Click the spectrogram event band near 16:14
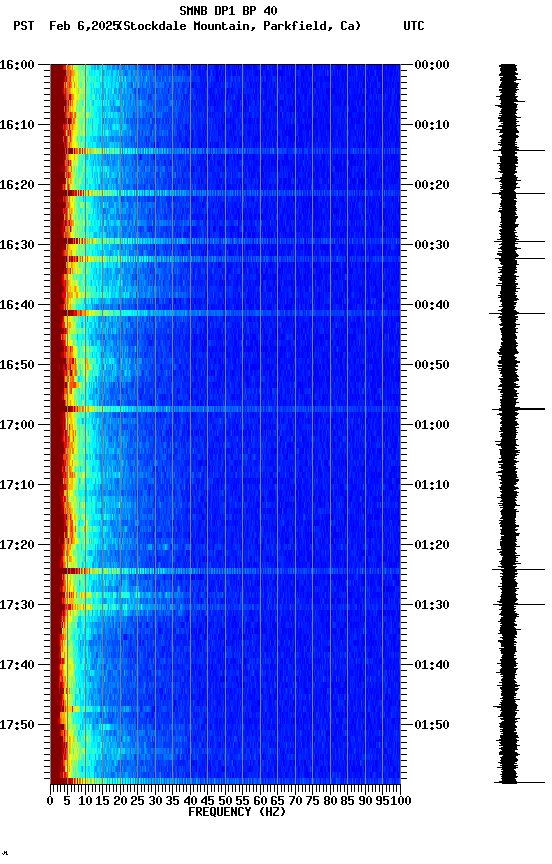552x864 pixels. tap(225, 150)
